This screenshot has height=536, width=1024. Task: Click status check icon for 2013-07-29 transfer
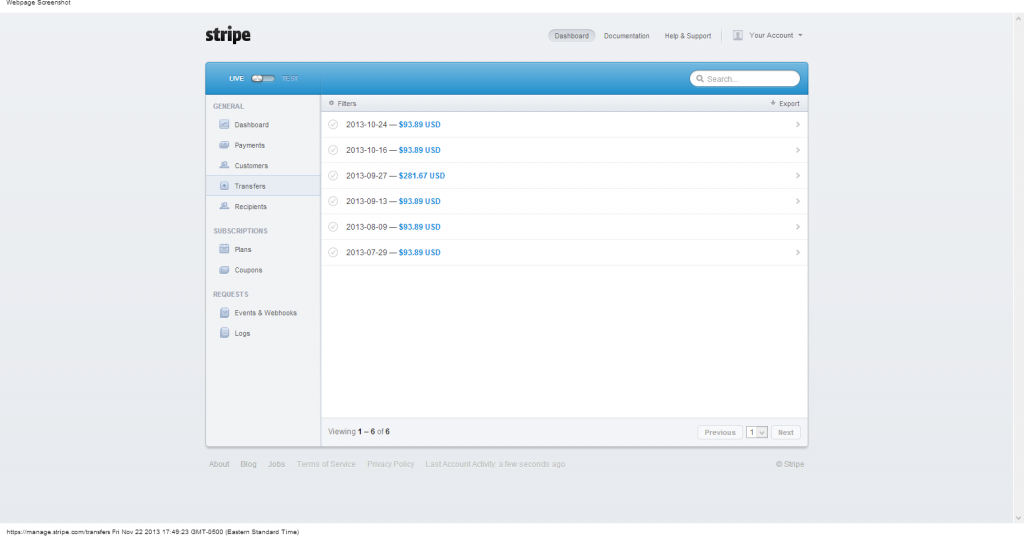click(x=333, y=252)
